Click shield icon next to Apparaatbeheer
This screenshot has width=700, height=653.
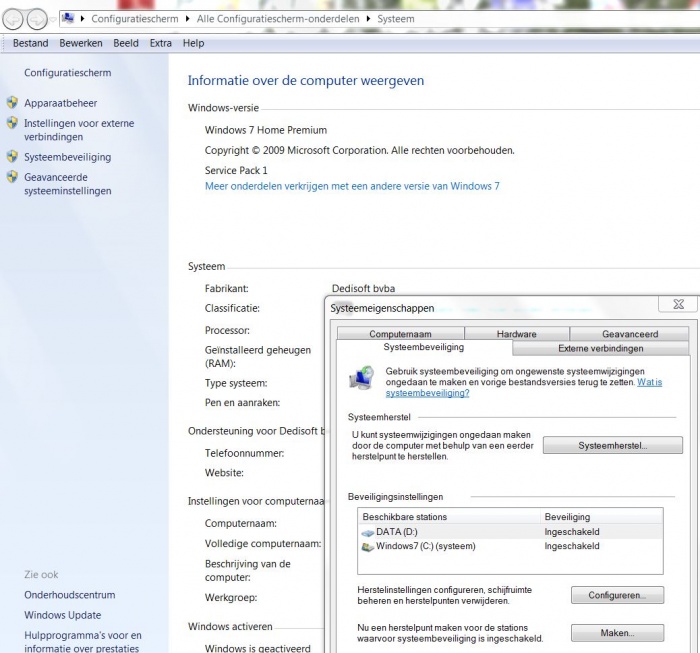point(12,103)
